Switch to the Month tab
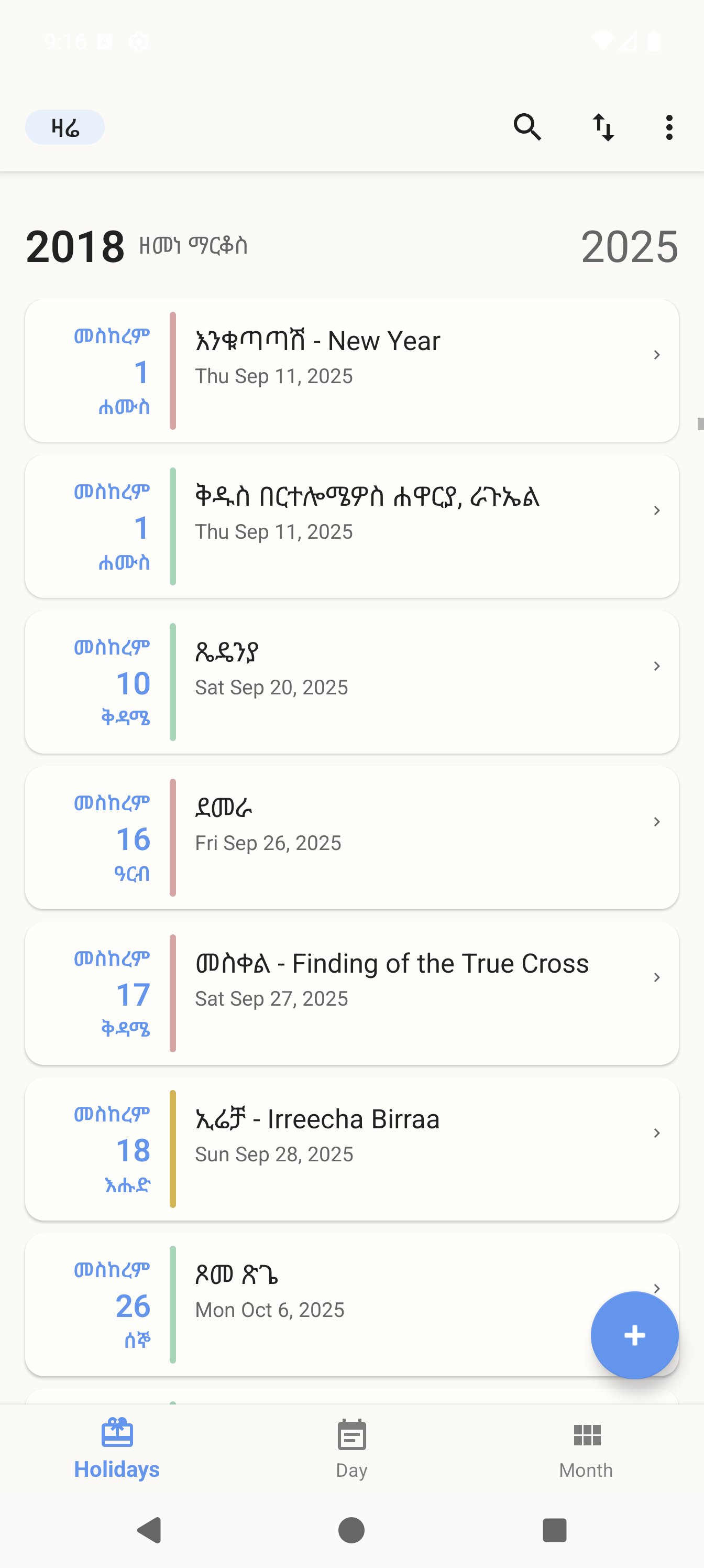 pyautogui.click(x=587, y=1451)
